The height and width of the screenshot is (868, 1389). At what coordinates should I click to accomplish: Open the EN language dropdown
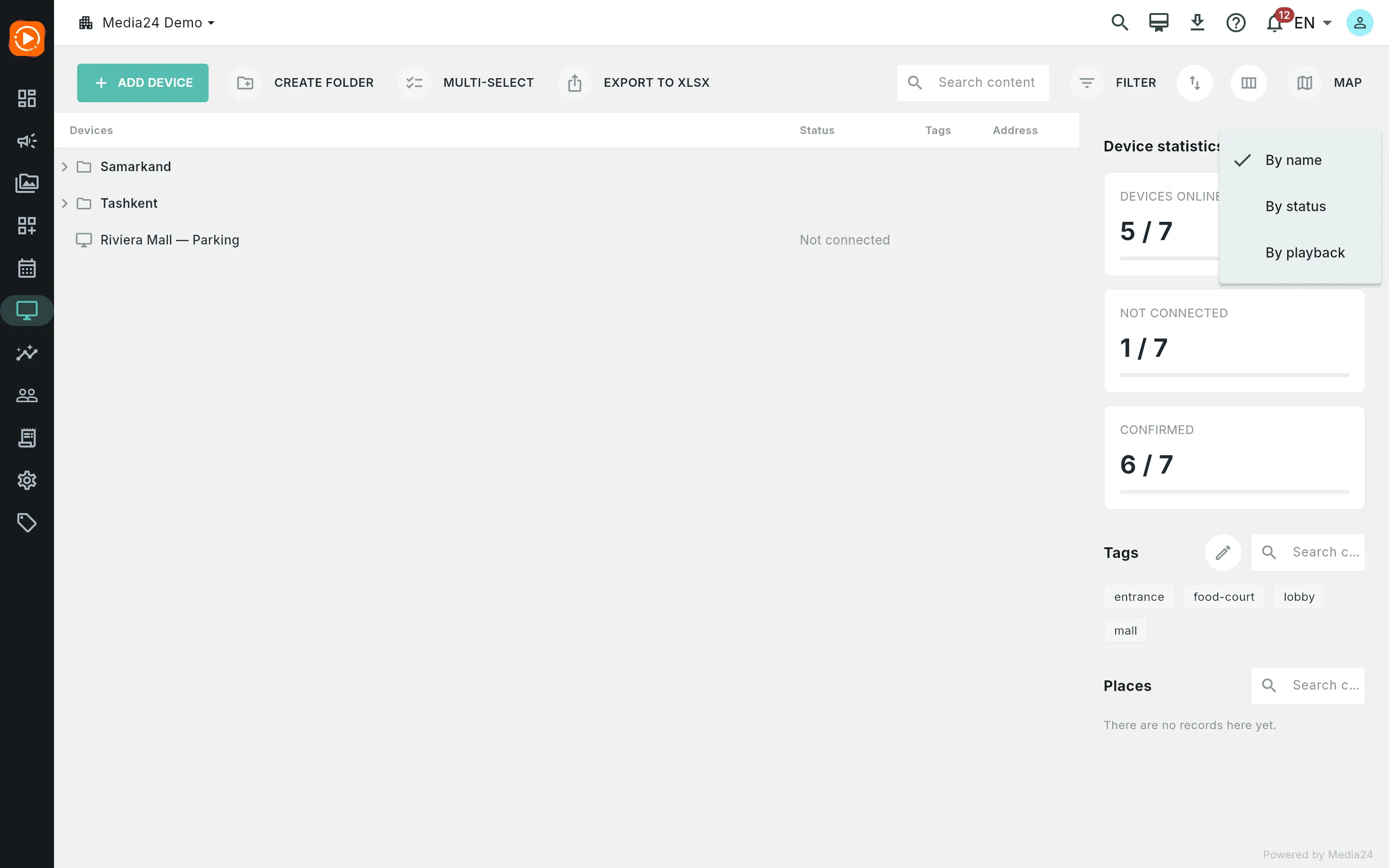(1313, 23)
